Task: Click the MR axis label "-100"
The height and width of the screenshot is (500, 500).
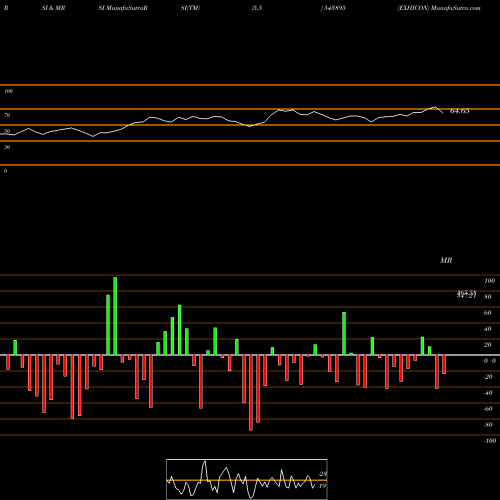Action: click(x=490, y=441)
